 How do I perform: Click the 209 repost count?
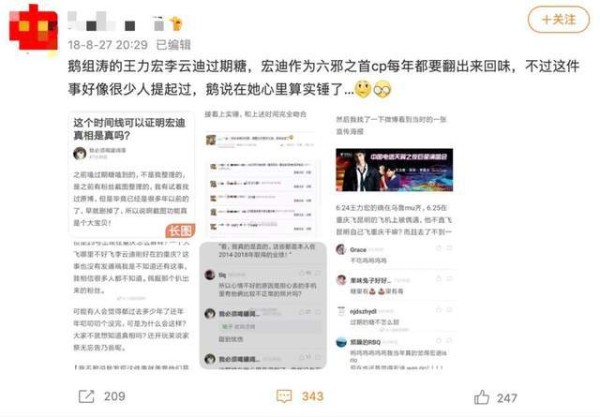tap(114, 396)
